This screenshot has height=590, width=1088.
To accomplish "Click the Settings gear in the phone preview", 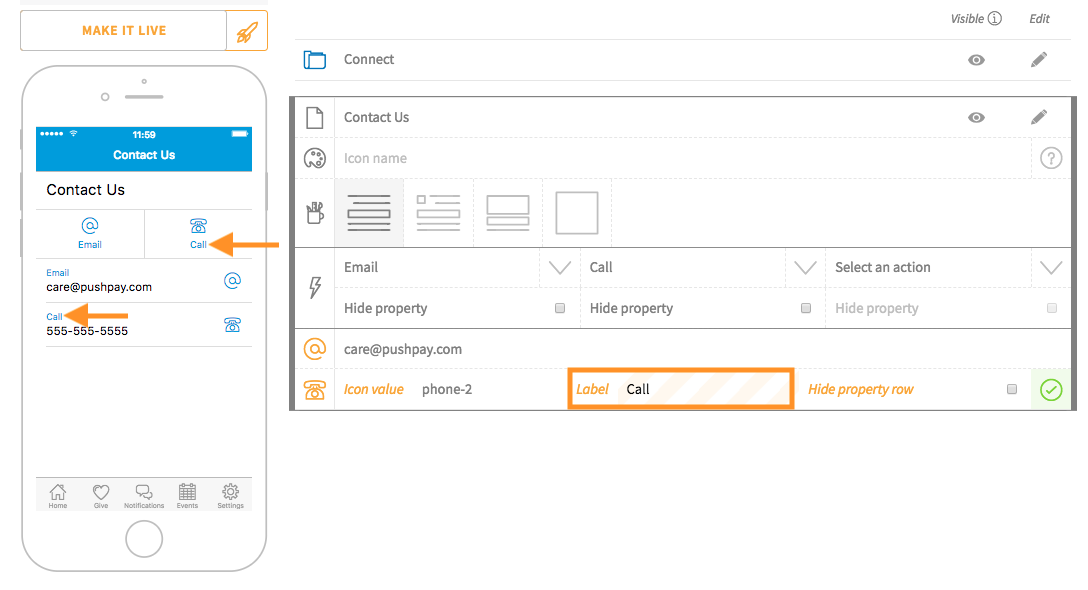I will click(x=229, y=493).
